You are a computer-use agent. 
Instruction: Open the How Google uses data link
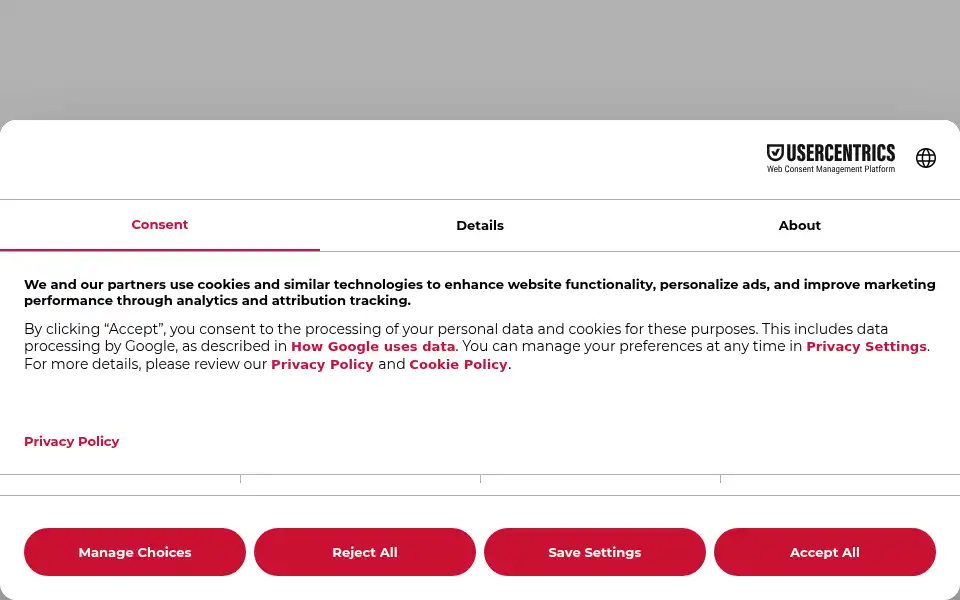[373, 346]
